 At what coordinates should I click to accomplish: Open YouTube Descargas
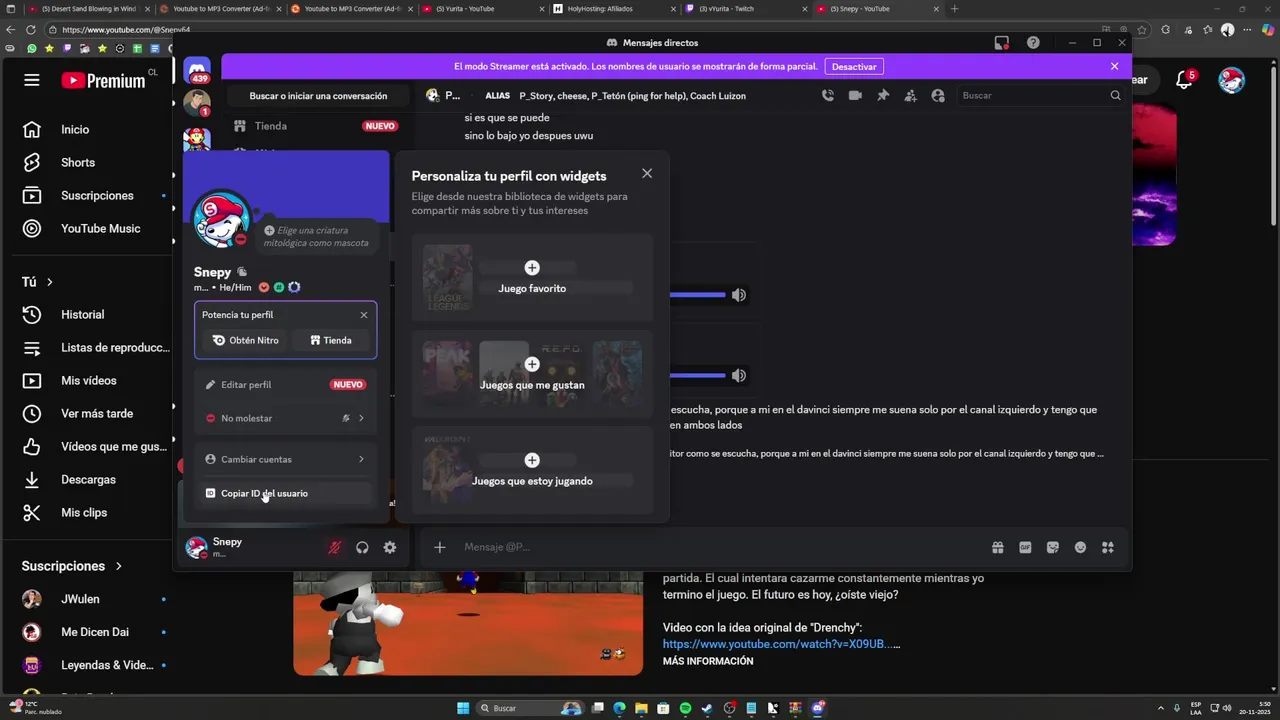pyautogui.click(x=88, y=480)
